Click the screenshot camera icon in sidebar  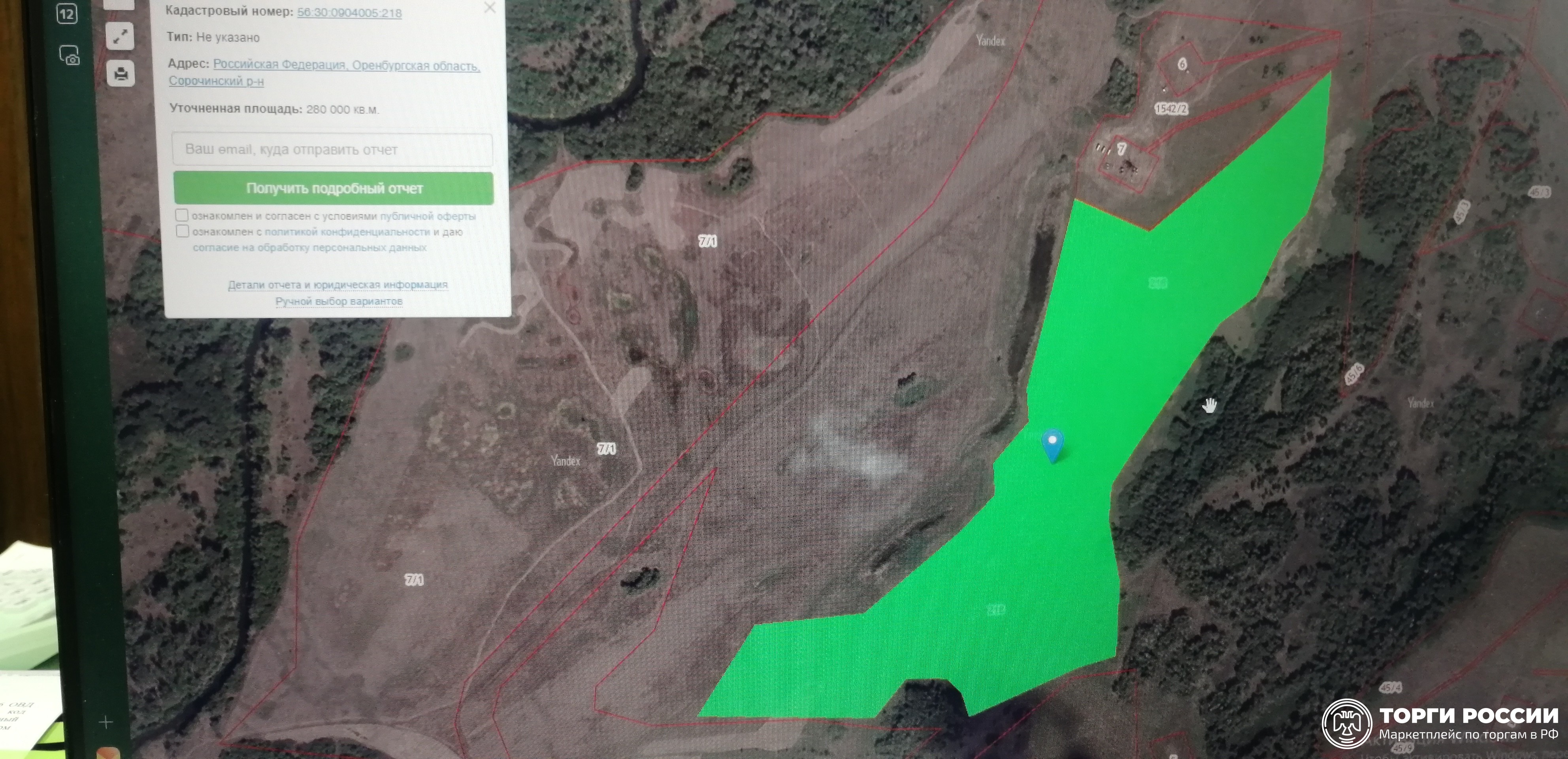click(x=70, y=55)
